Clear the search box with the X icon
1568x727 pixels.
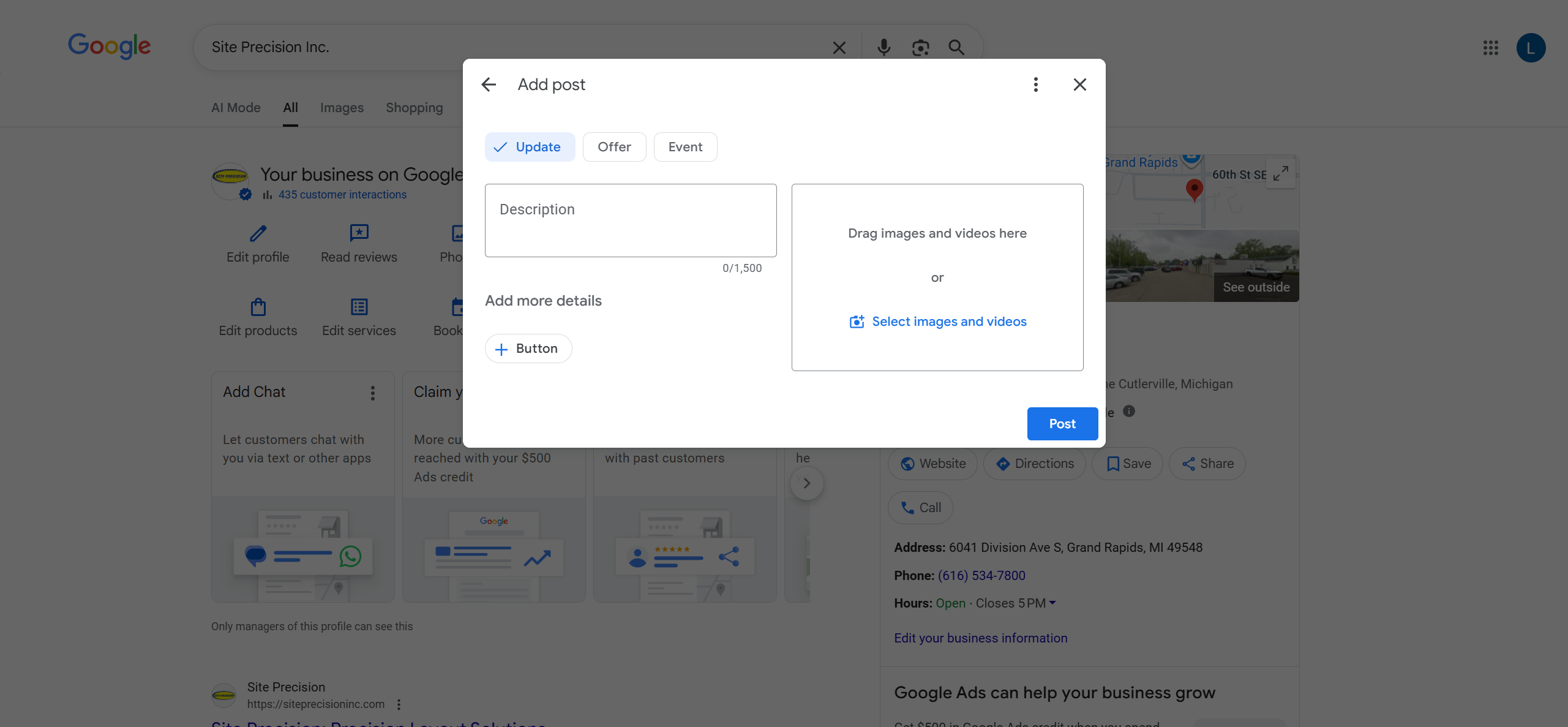[839, 47]
